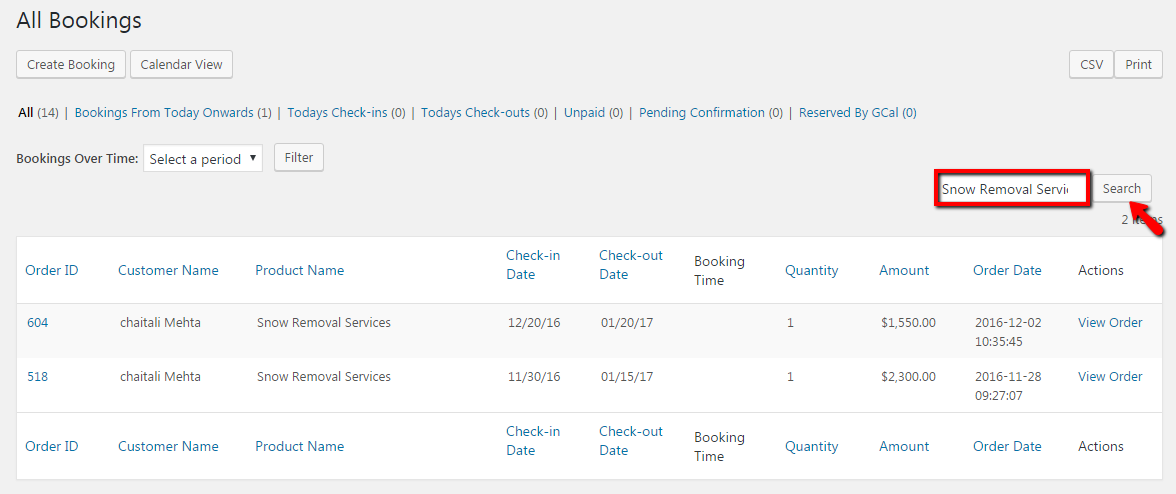Click the Bookings Over Time label

click(x=77, y=159)
